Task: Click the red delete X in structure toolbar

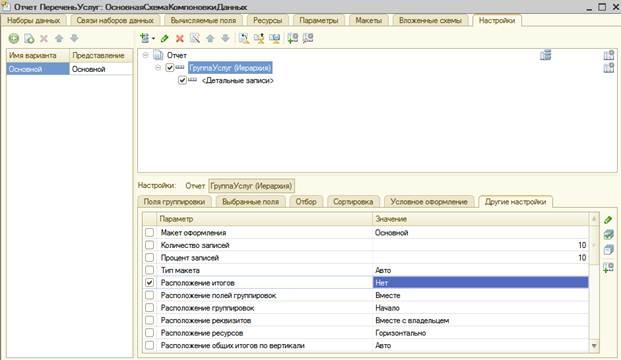Action: [x=180, y=38]
